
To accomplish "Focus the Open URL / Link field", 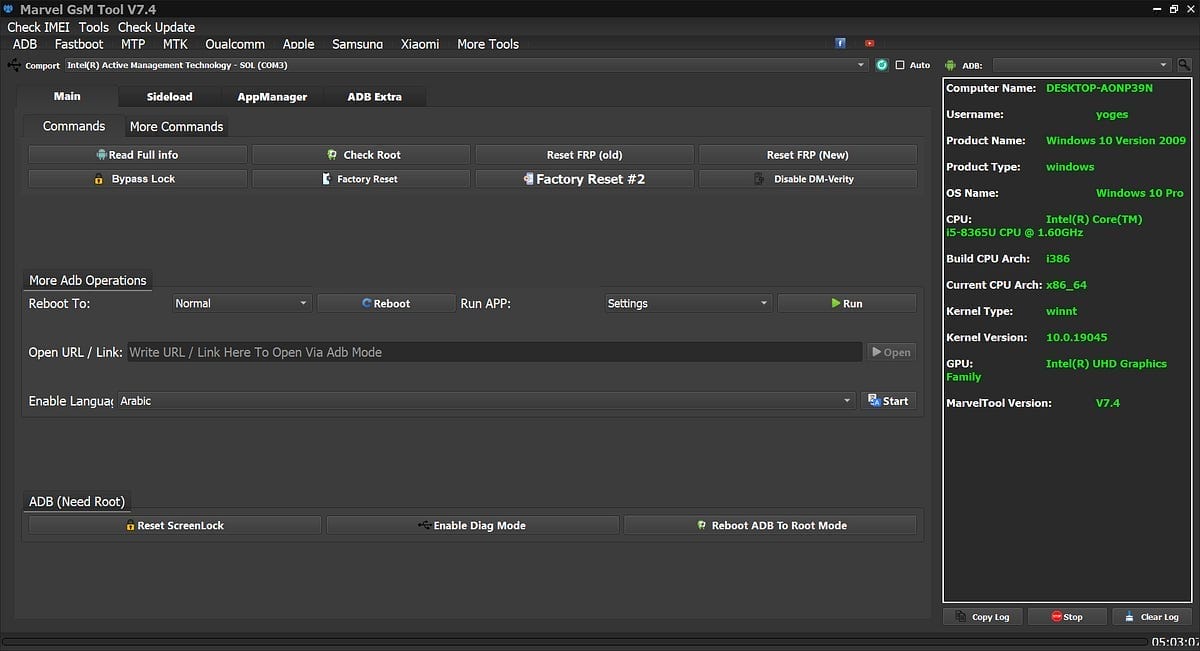I will (494, 352).
